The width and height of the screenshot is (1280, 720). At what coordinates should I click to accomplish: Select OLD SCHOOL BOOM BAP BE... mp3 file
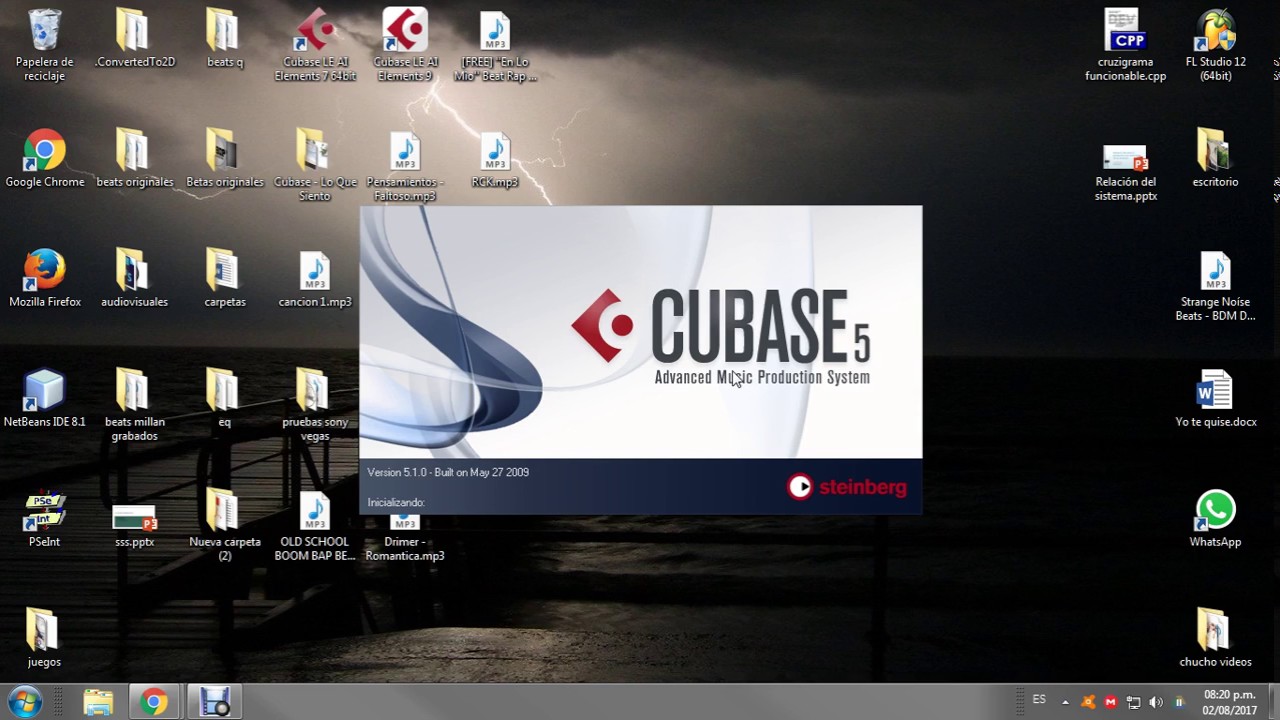315,526
